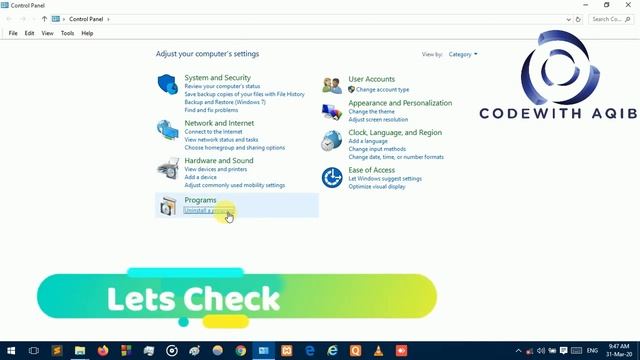Open the action center notification icon
Viewport: 640px width, 360px height.
(564, 351)
